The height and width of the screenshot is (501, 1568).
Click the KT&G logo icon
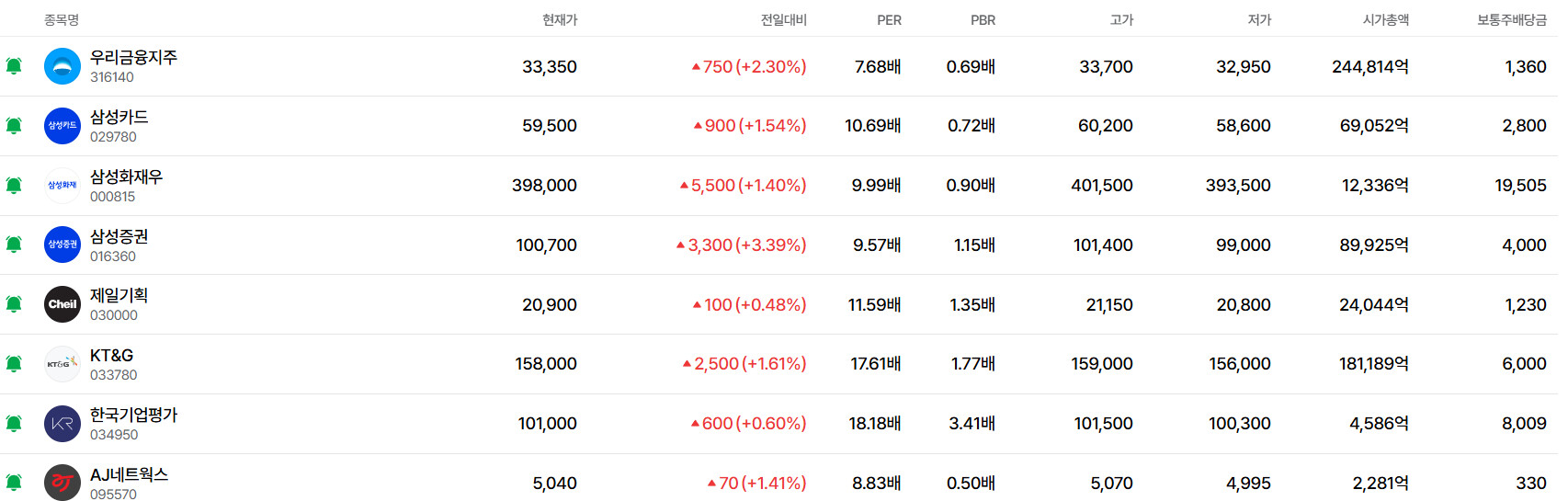[x=62, y=364]
